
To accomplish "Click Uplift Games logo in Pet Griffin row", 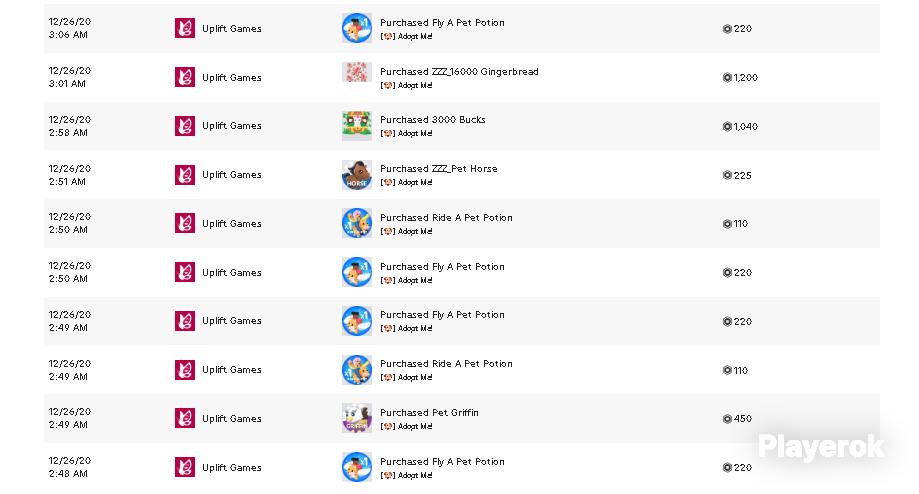I will (185, 418).
